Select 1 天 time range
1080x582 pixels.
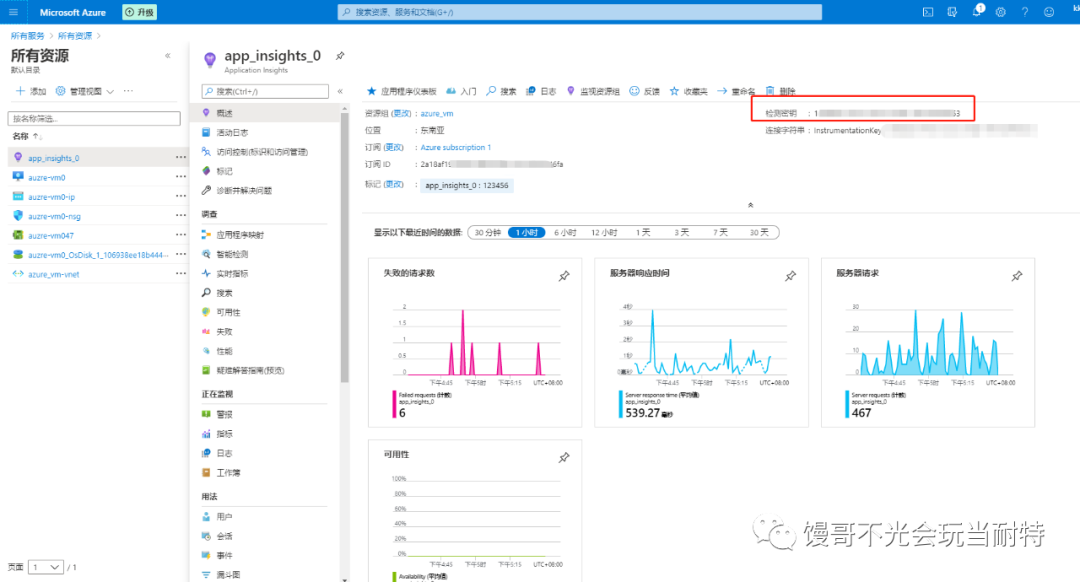pos(643,233)
